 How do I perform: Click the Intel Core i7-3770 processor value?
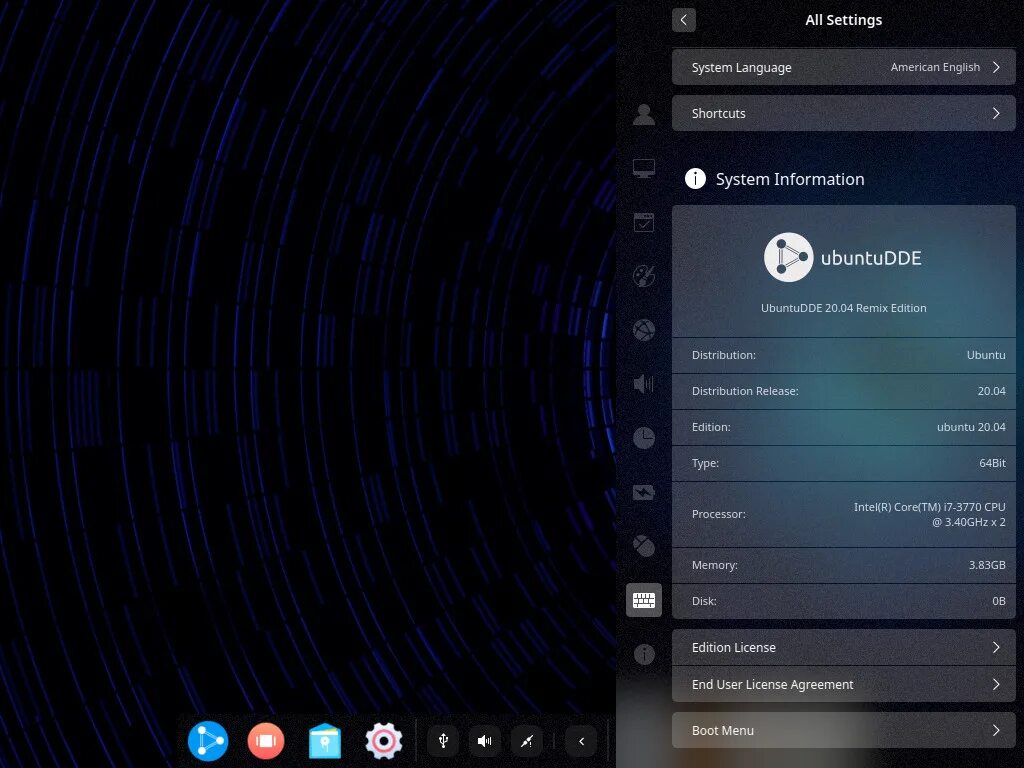929,514
